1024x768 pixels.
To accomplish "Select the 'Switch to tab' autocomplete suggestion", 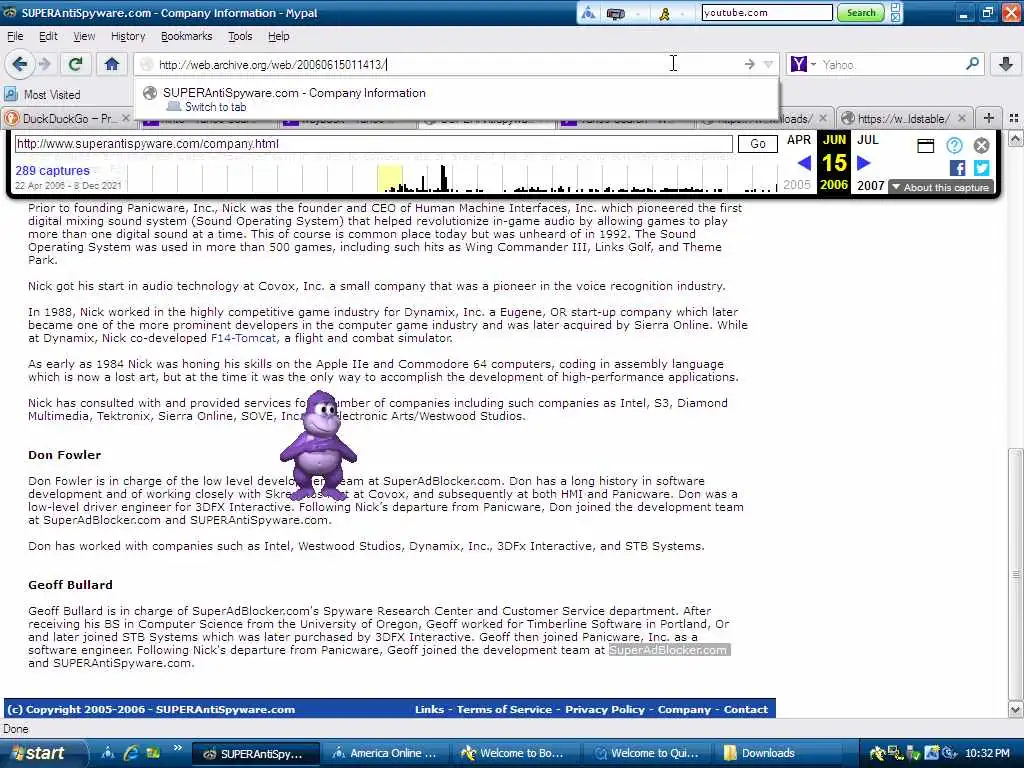I will 456,99.
